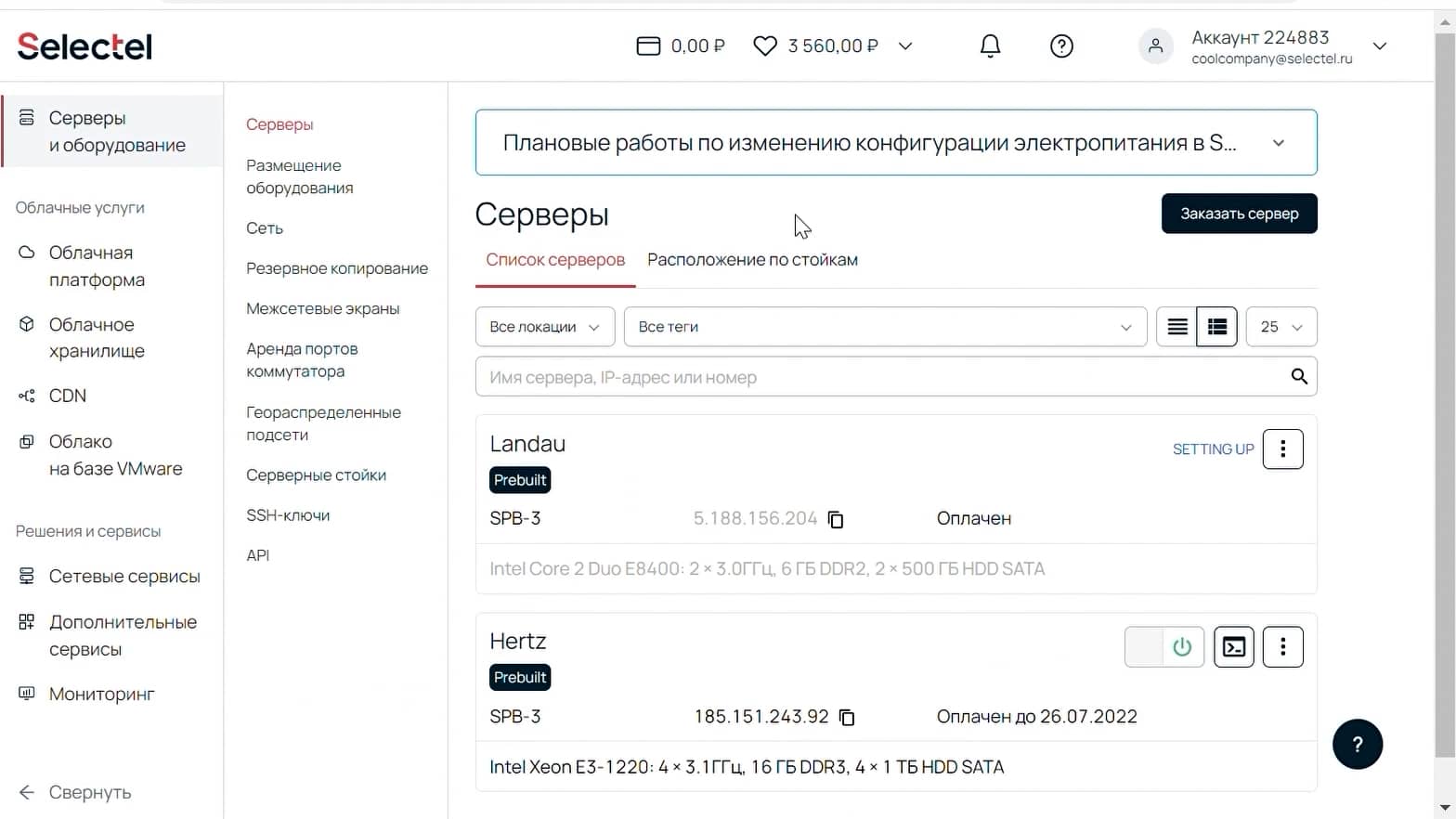
Task: Open notifications bell
Action: (991, 46)
